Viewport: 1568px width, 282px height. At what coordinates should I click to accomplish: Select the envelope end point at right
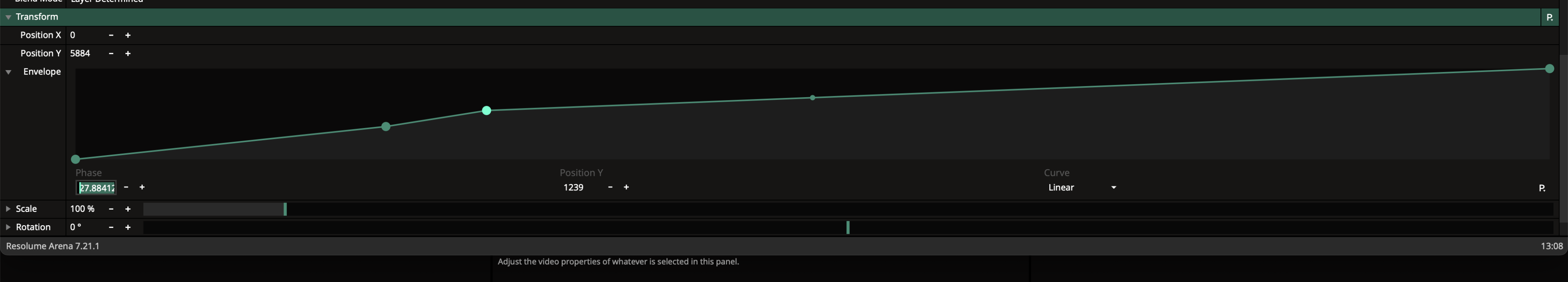coord(1549,69)
